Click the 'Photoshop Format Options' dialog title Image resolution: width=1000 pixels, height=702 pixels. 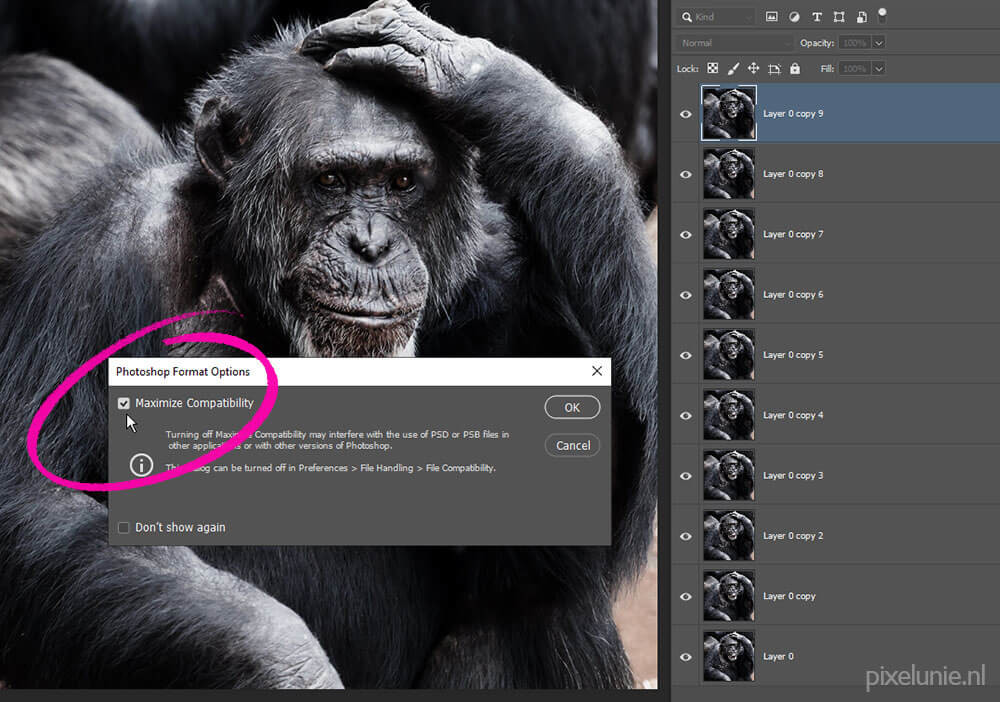pos(183,372)
